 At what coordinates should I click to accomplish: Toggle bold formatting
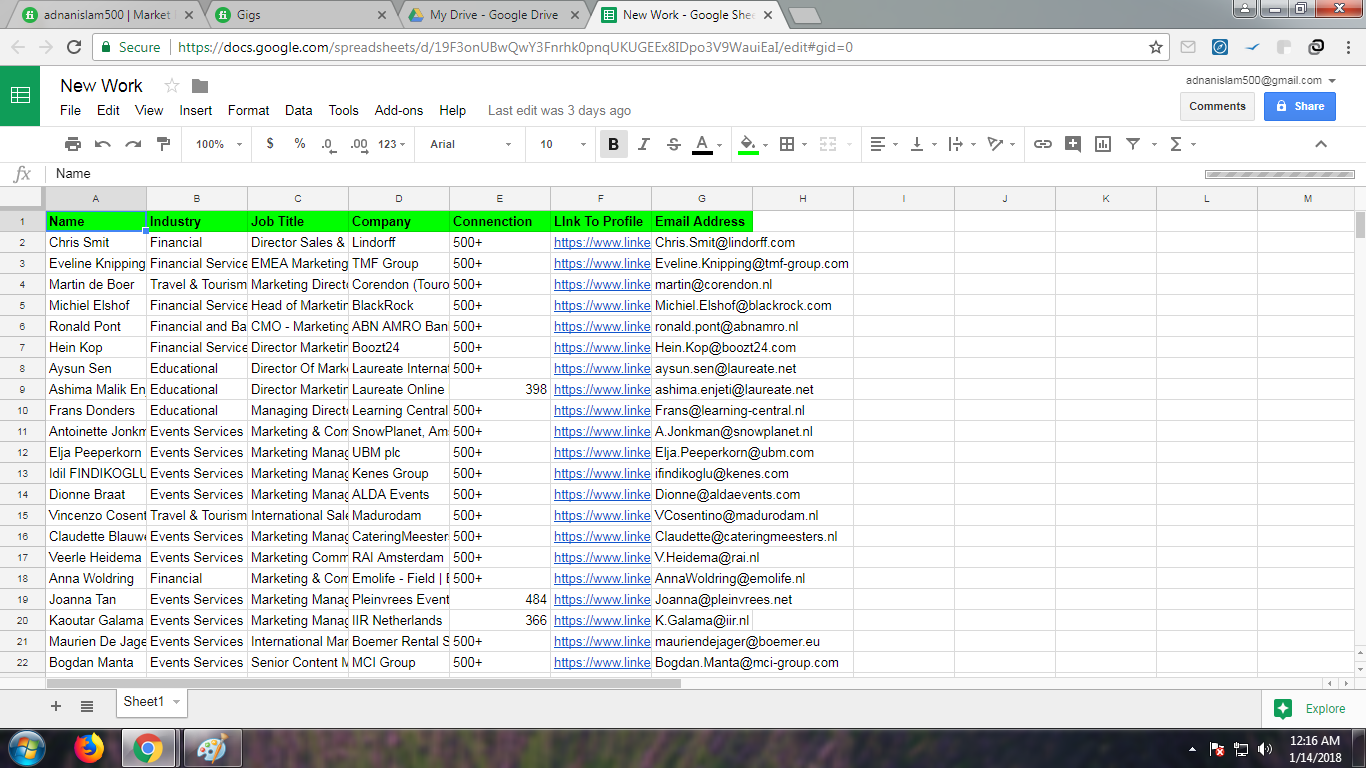[x=613, y=144]
